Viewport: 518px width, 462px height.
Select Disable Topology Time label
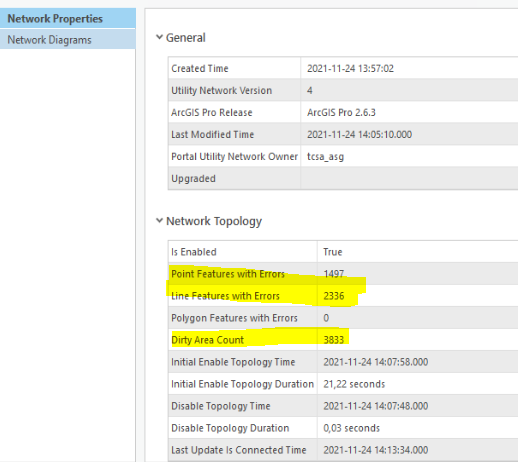(221, 406)
